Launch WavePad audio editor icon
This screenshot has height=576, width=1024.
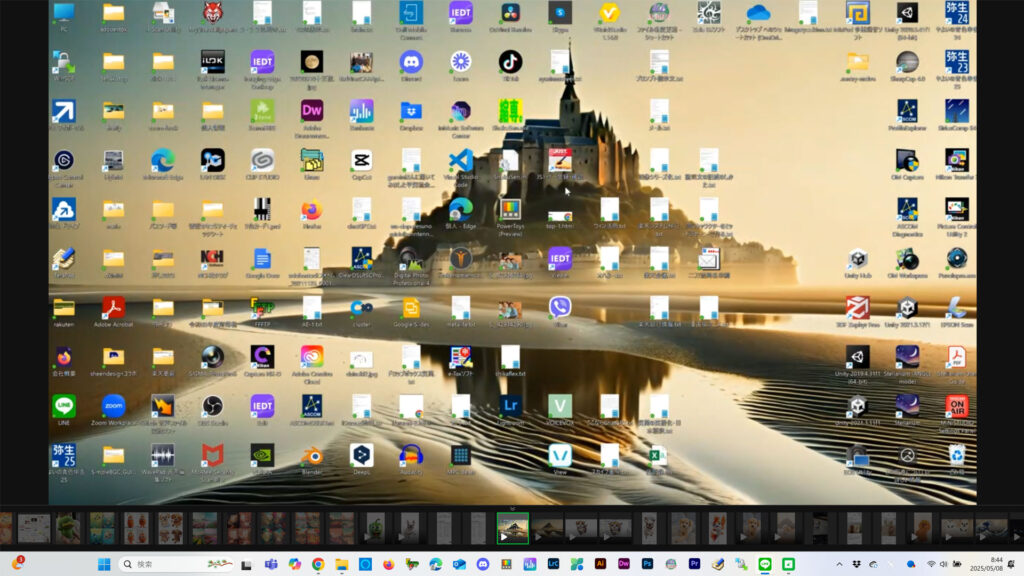coord(163,456)
